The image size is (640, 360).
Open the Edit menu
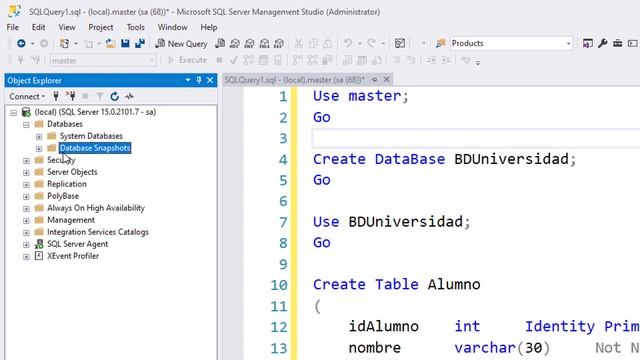click(38, 27)
